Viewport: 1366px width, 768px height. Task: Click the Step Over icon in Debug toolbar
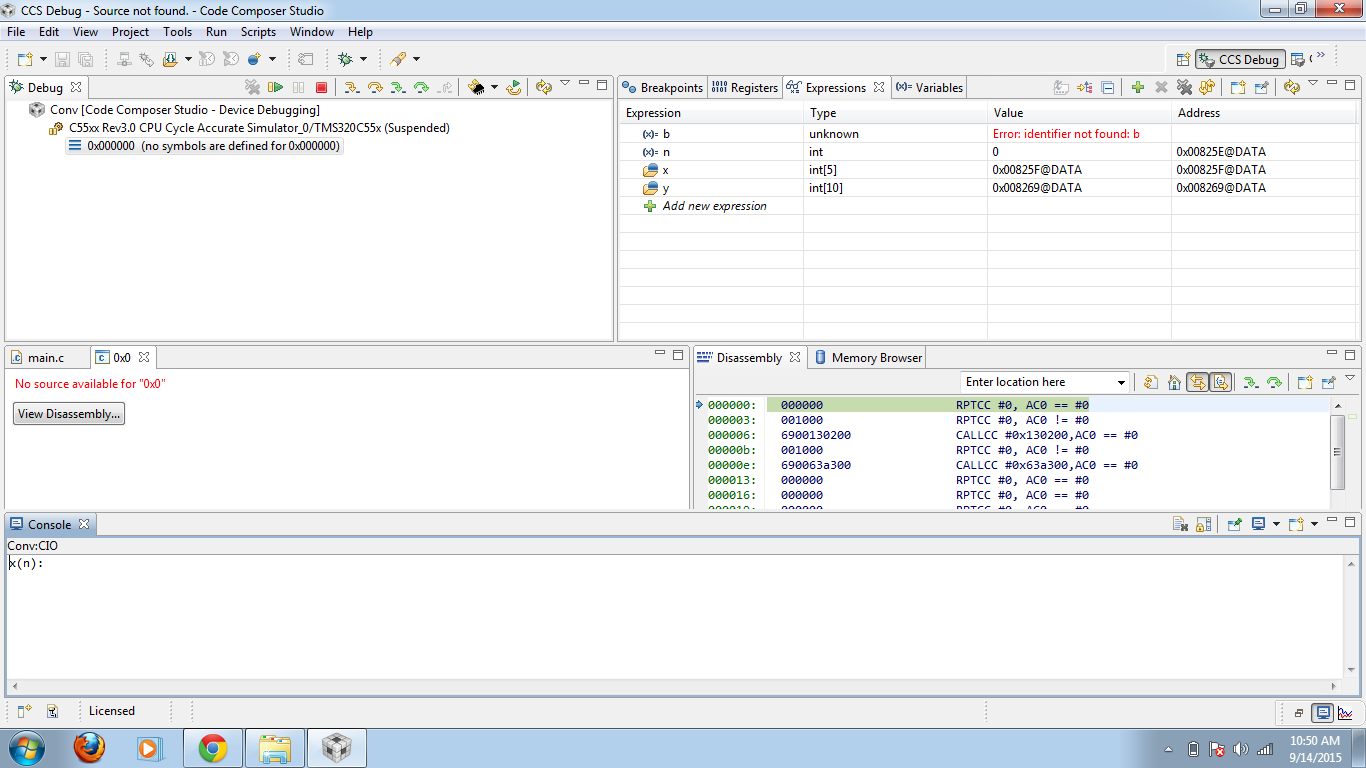[x=374, y=87]
